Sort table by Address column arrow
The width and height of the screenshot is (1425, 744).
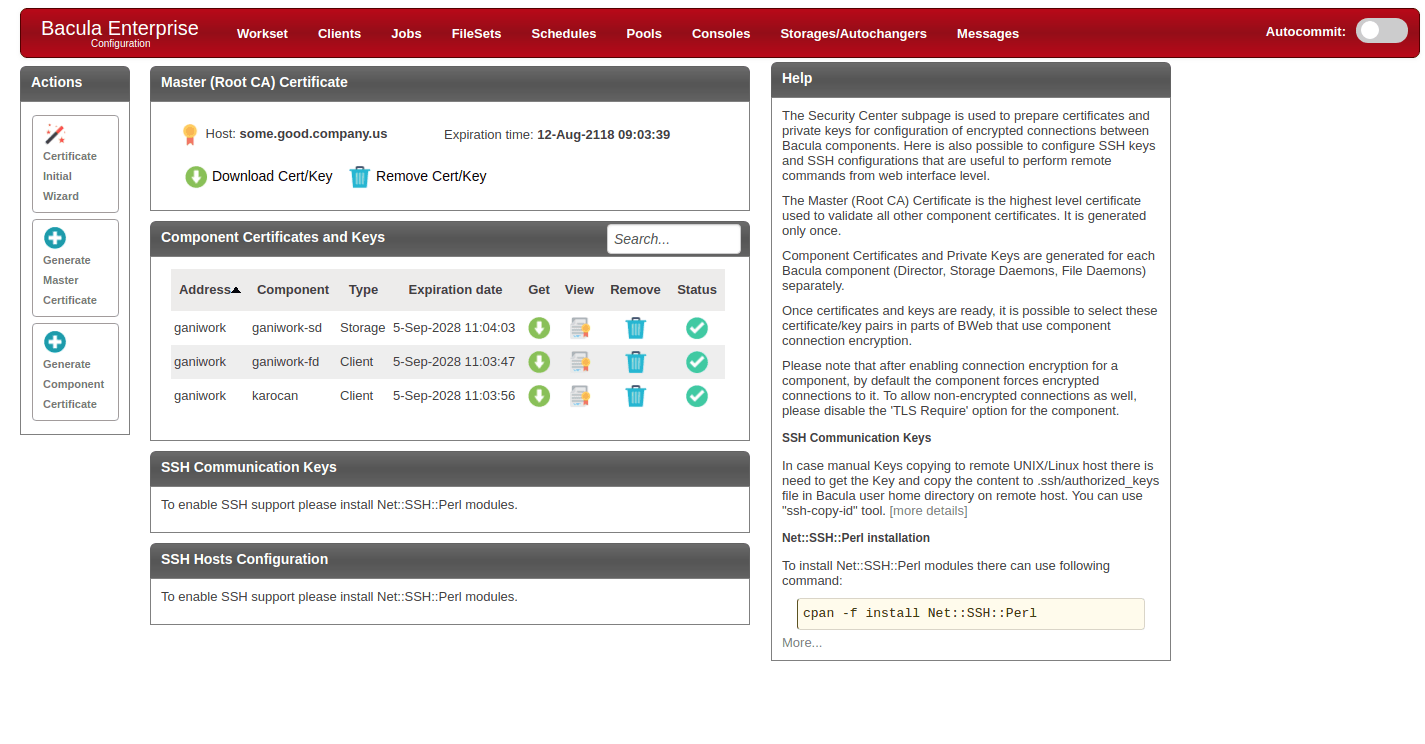click(x=236, y=290)
